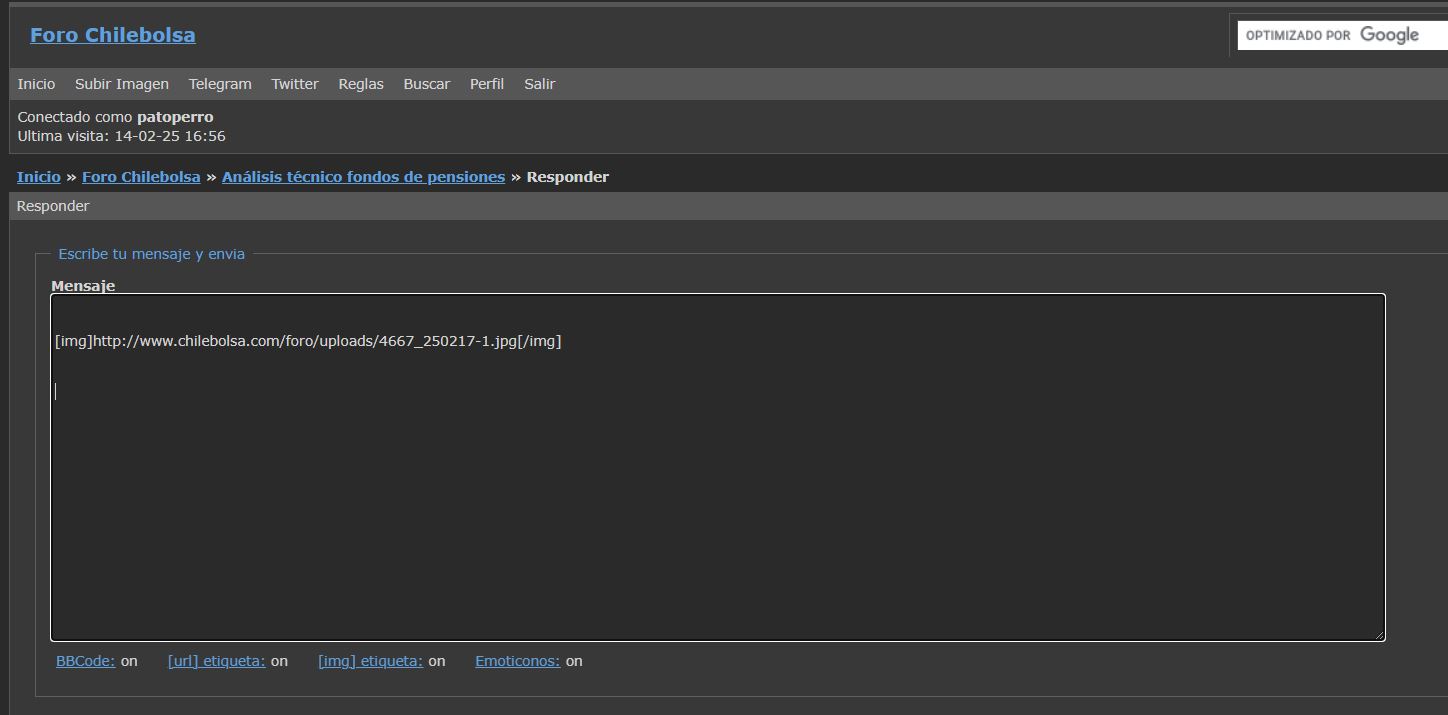
Task: Click the Mensaje textarea resize grip
Action: click(x=1378, y=634)
